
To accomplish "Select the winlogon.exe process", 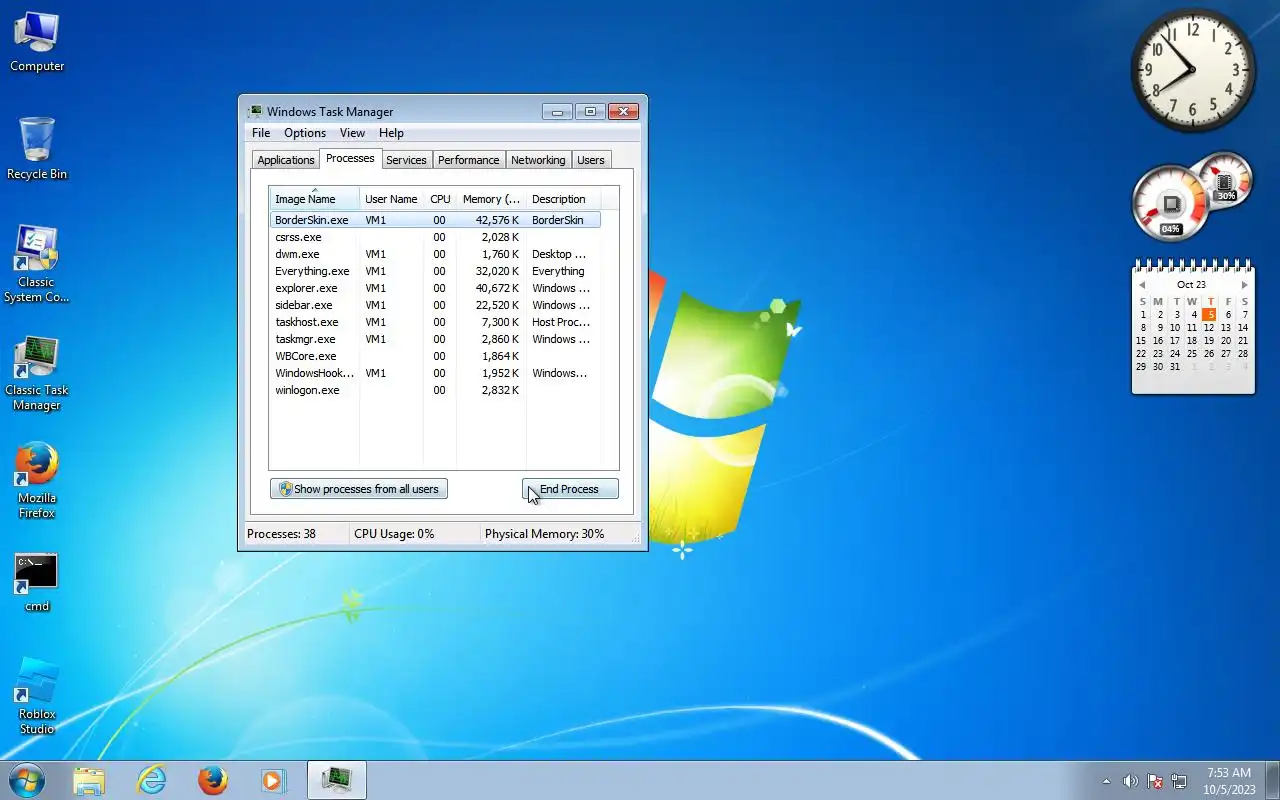I will [435, 390].
